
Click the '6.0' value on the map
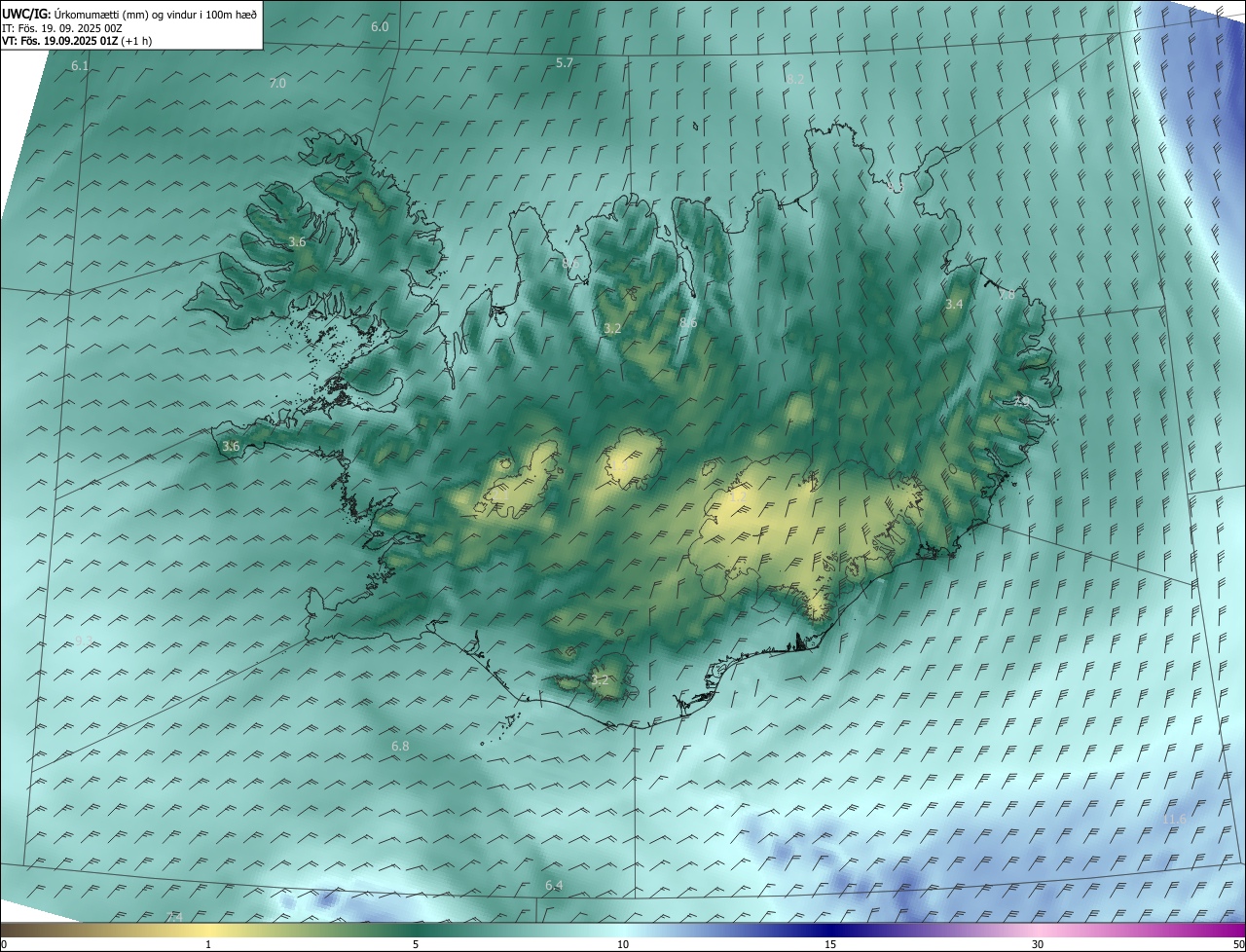click(380, 27)
